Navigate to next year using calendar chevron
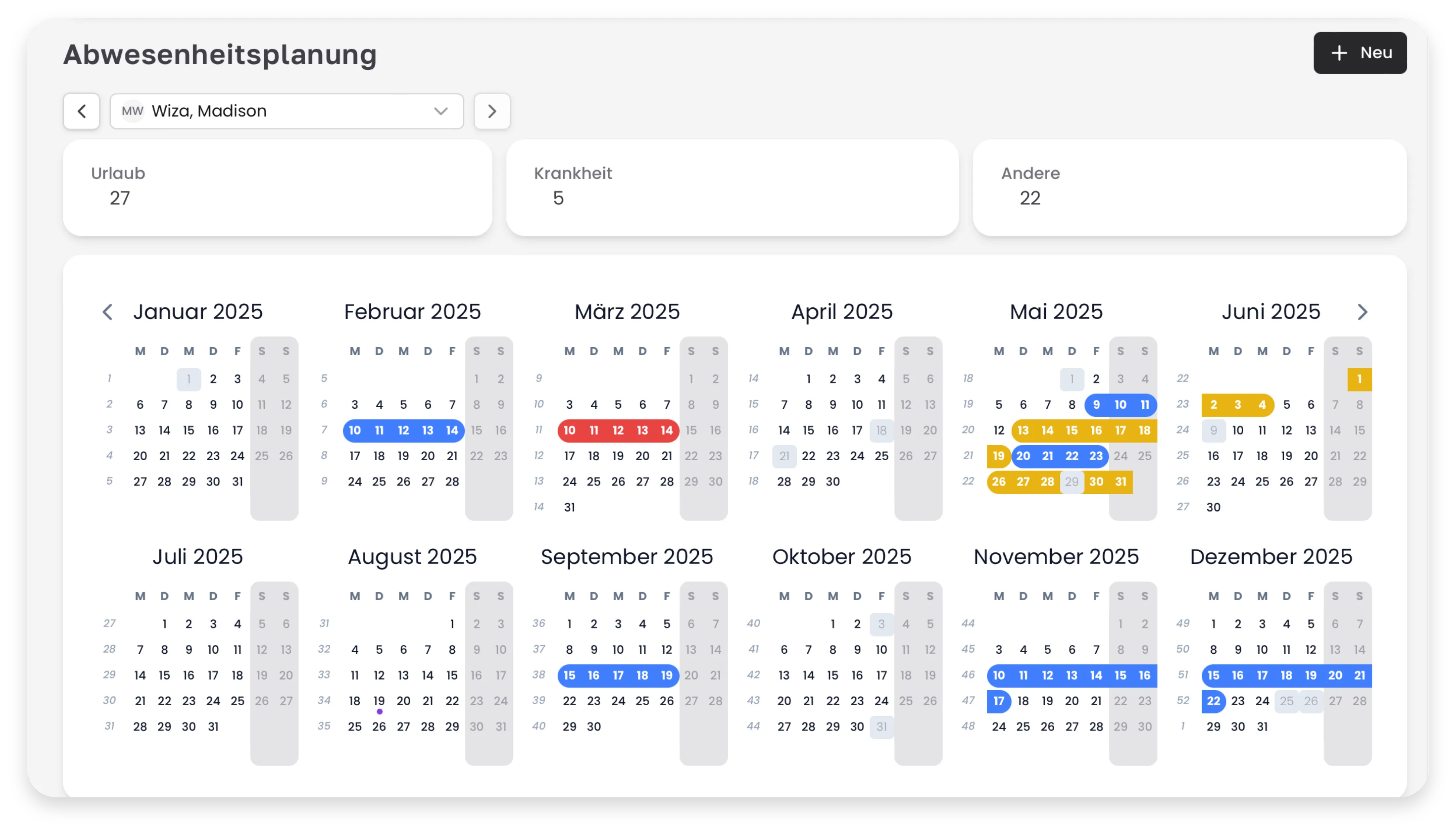The width and height of the screenshot is (1456, 833). coord(1362,313)
